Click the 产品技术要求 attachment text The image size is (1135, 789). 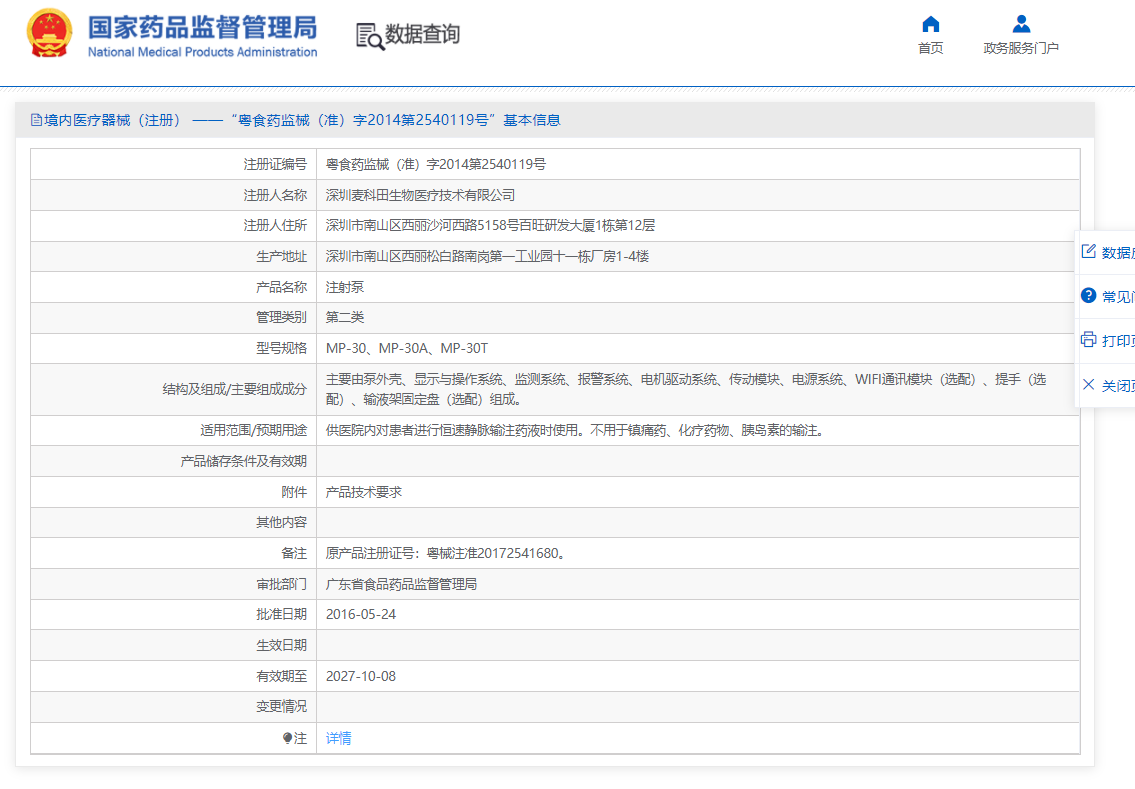coord(363,492)
